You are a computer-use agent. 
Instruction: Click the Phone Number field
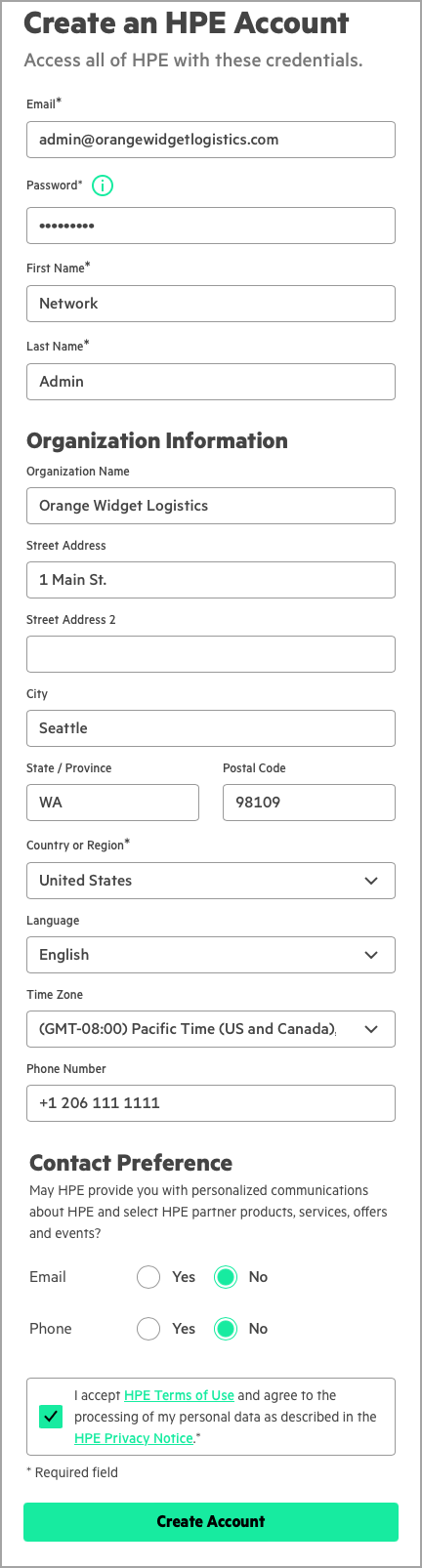point(211,1103)
